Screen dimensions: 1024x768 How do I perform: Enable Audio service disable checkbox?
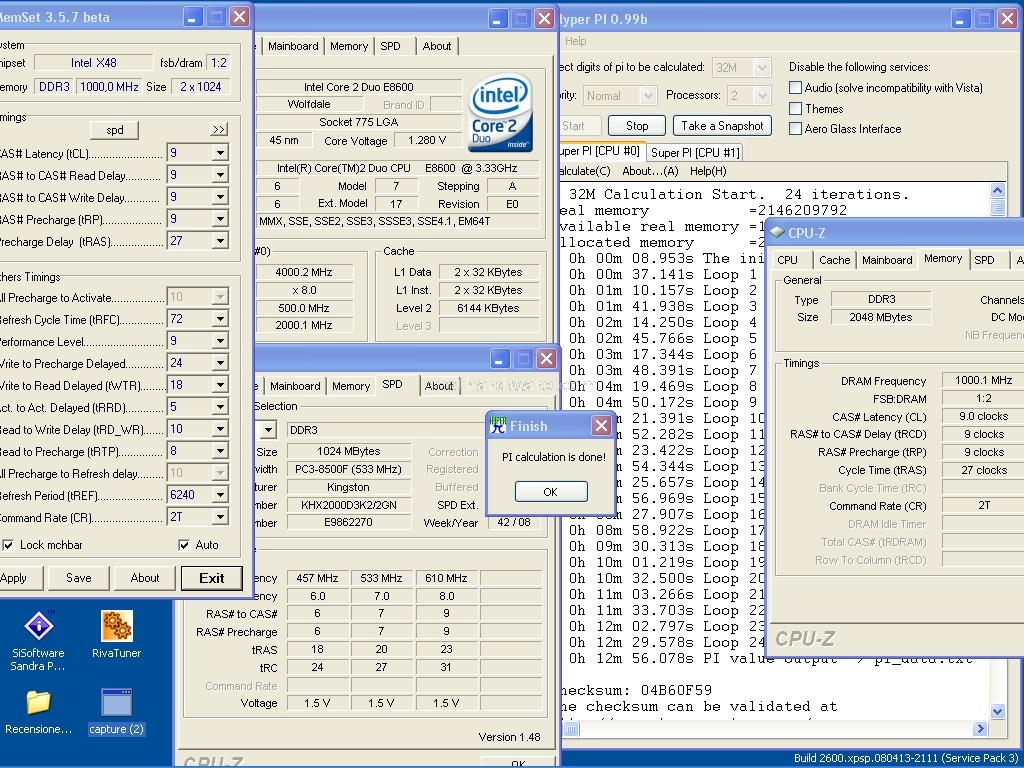795,88
